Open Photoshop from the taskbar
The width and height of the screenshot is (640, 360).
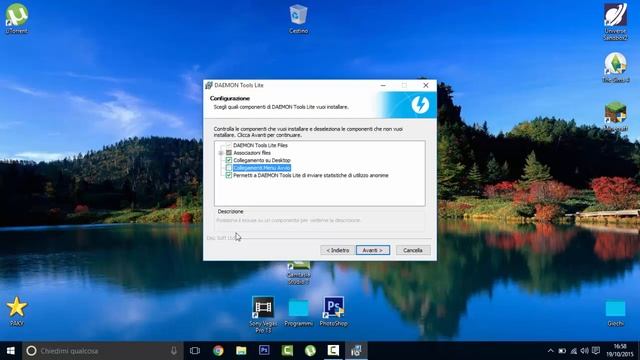(264, 351)
